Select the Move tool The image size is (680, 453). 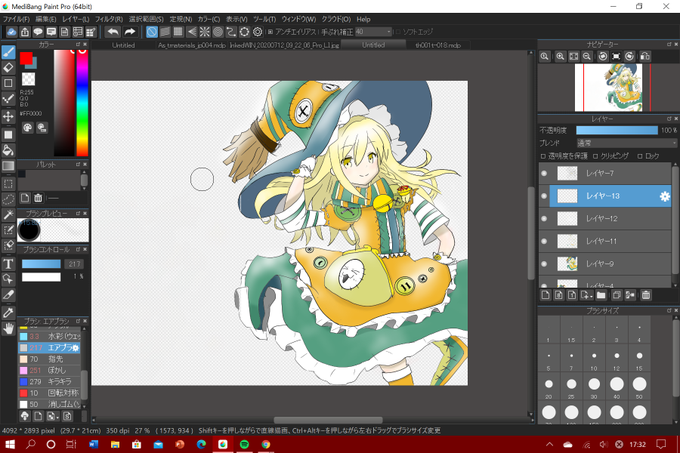pos(8,116)
